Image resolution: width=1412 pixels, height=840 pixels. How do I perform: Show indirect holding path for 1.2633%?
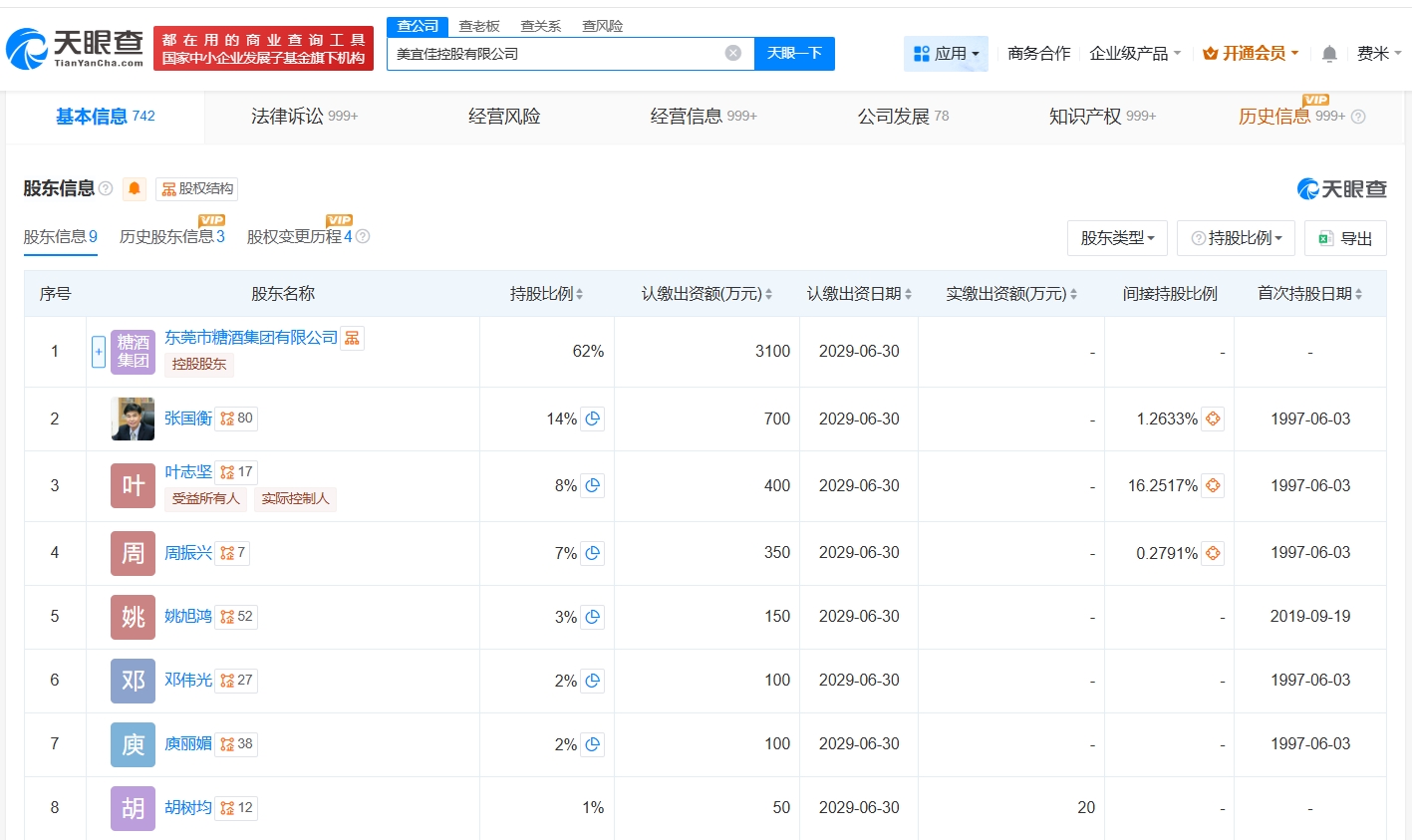pyautogui.click(x=1213, y=419)
